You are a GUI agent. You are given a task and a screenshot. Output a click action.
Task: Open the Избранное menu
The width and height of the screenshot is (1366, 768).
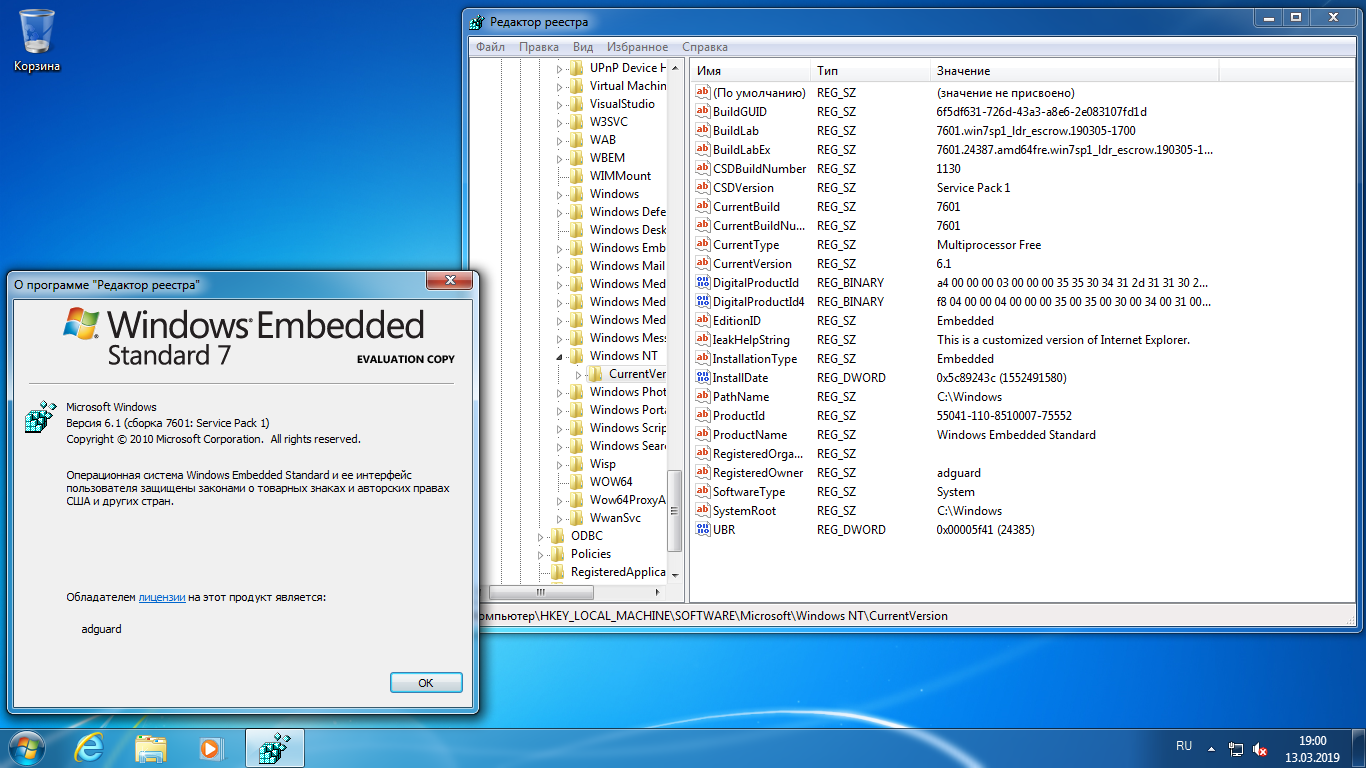[x=637, y=47]
